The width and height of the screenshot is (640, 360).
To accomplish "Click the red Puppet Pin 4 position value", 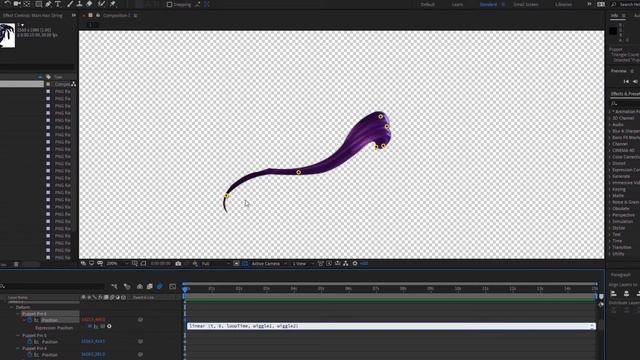I will point(93,320).
